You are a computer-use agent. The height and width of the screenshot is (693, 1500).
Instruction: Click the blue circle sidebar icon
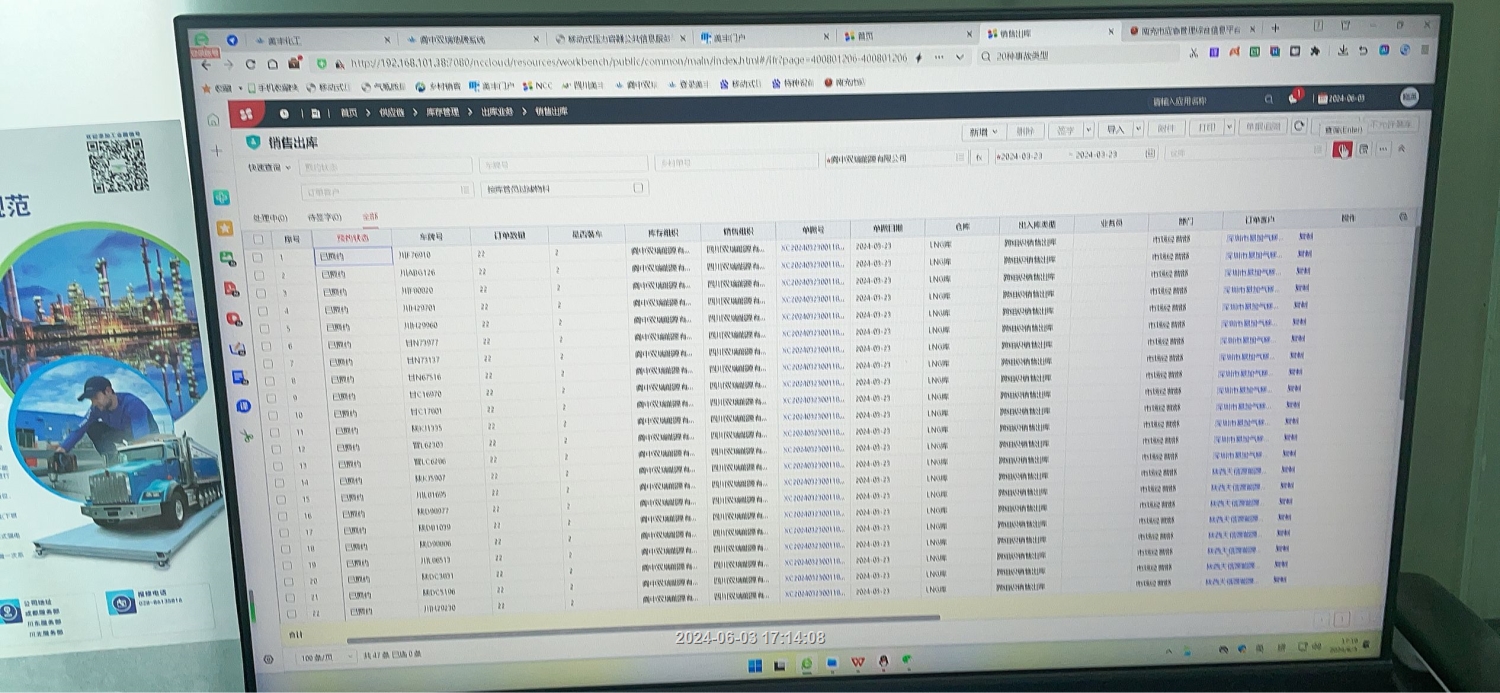[x=243, y=406]
